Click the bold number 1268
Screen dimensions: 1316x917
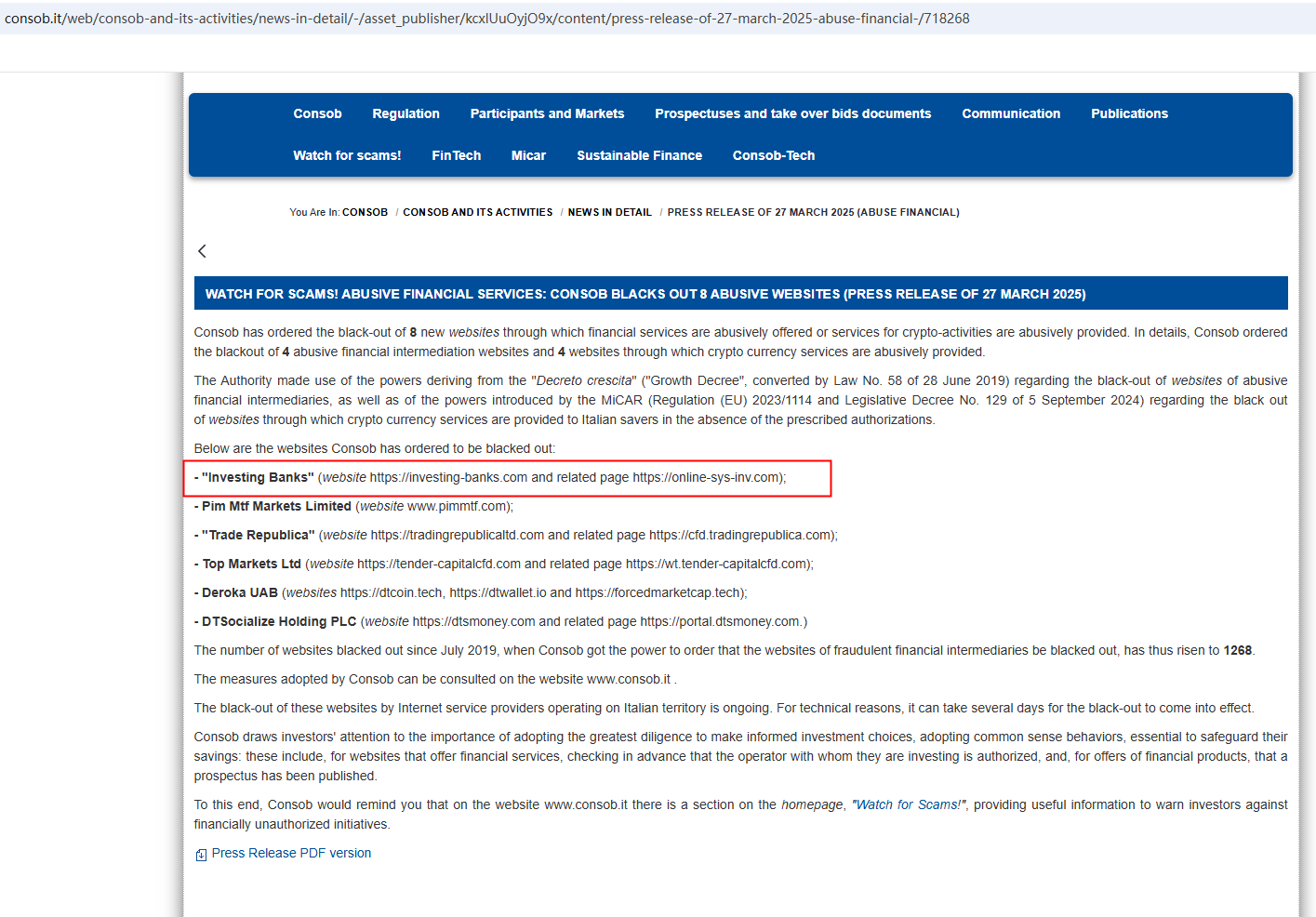click(x=1237, y=650)
